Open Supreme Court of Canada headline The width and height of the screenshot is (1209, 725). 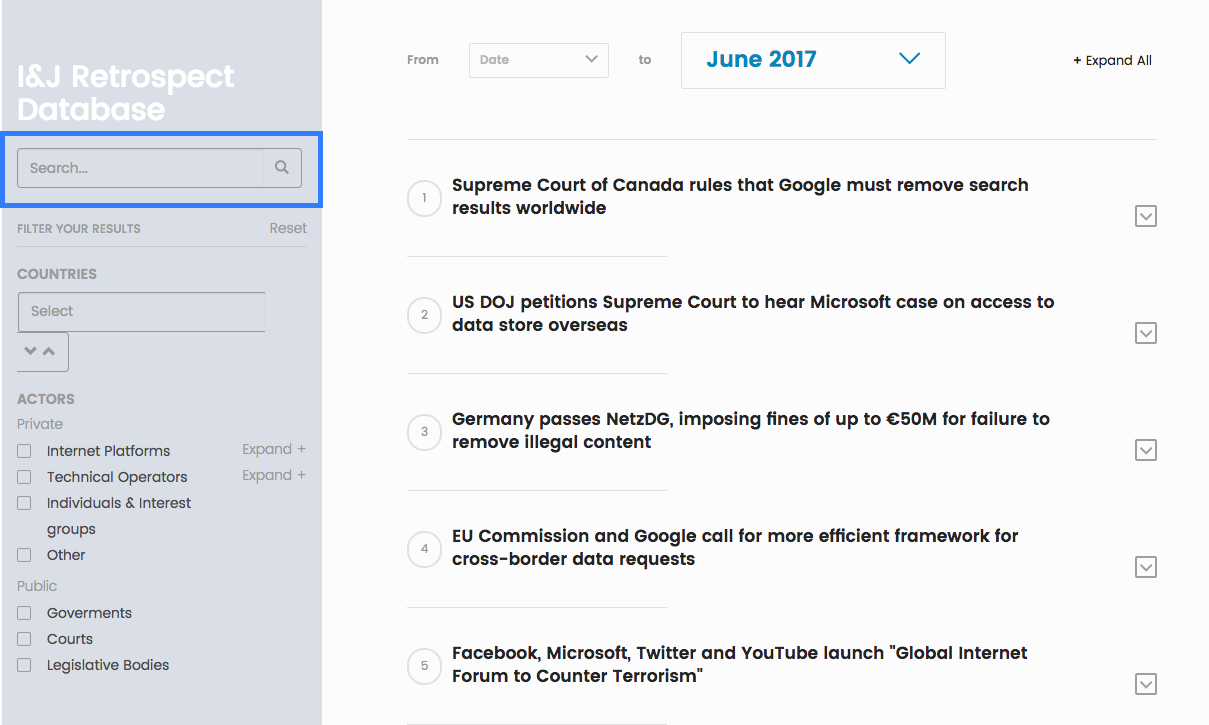[740, 196]
